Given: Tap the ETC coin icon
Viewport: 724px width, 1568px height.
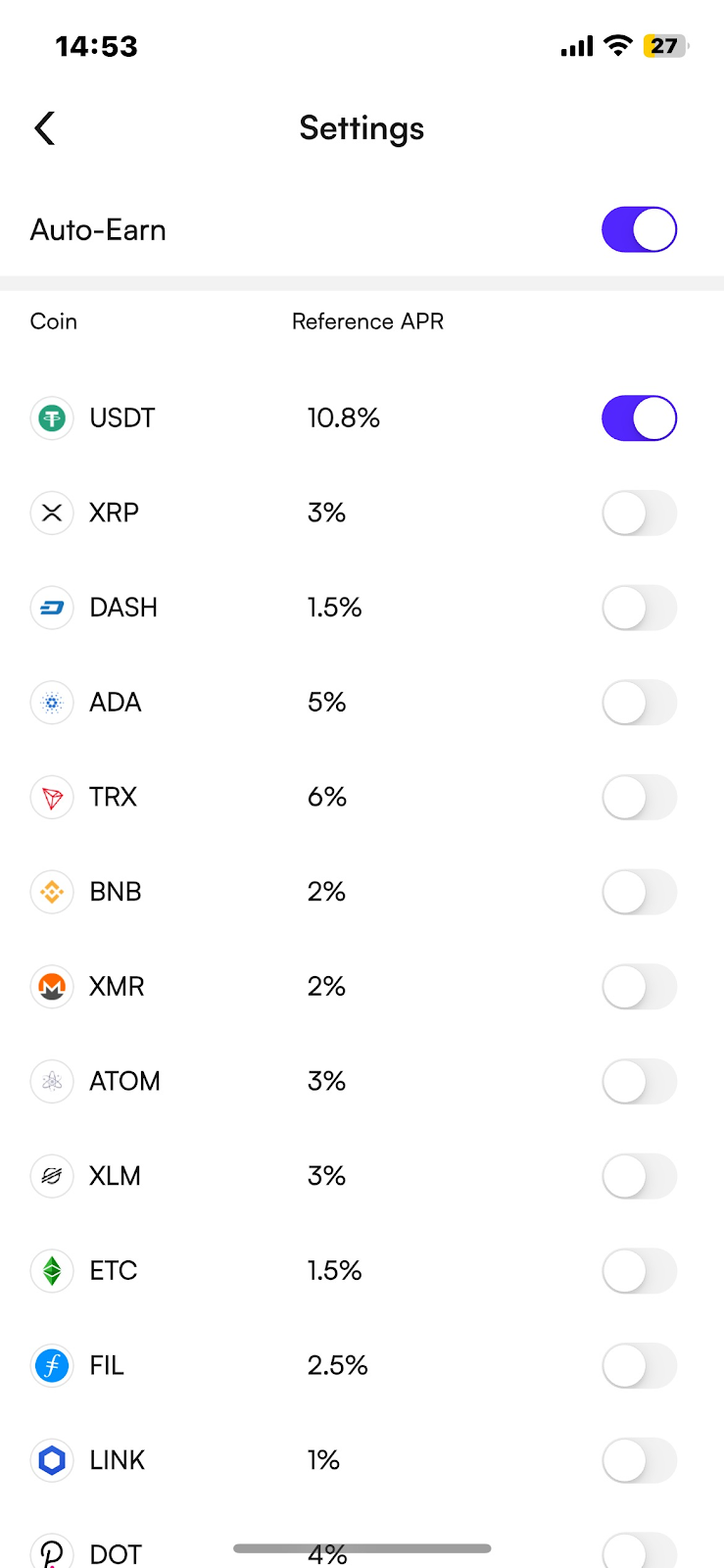Looking at the screenshot, I should pyautogui.click(x=52, y=1271).
